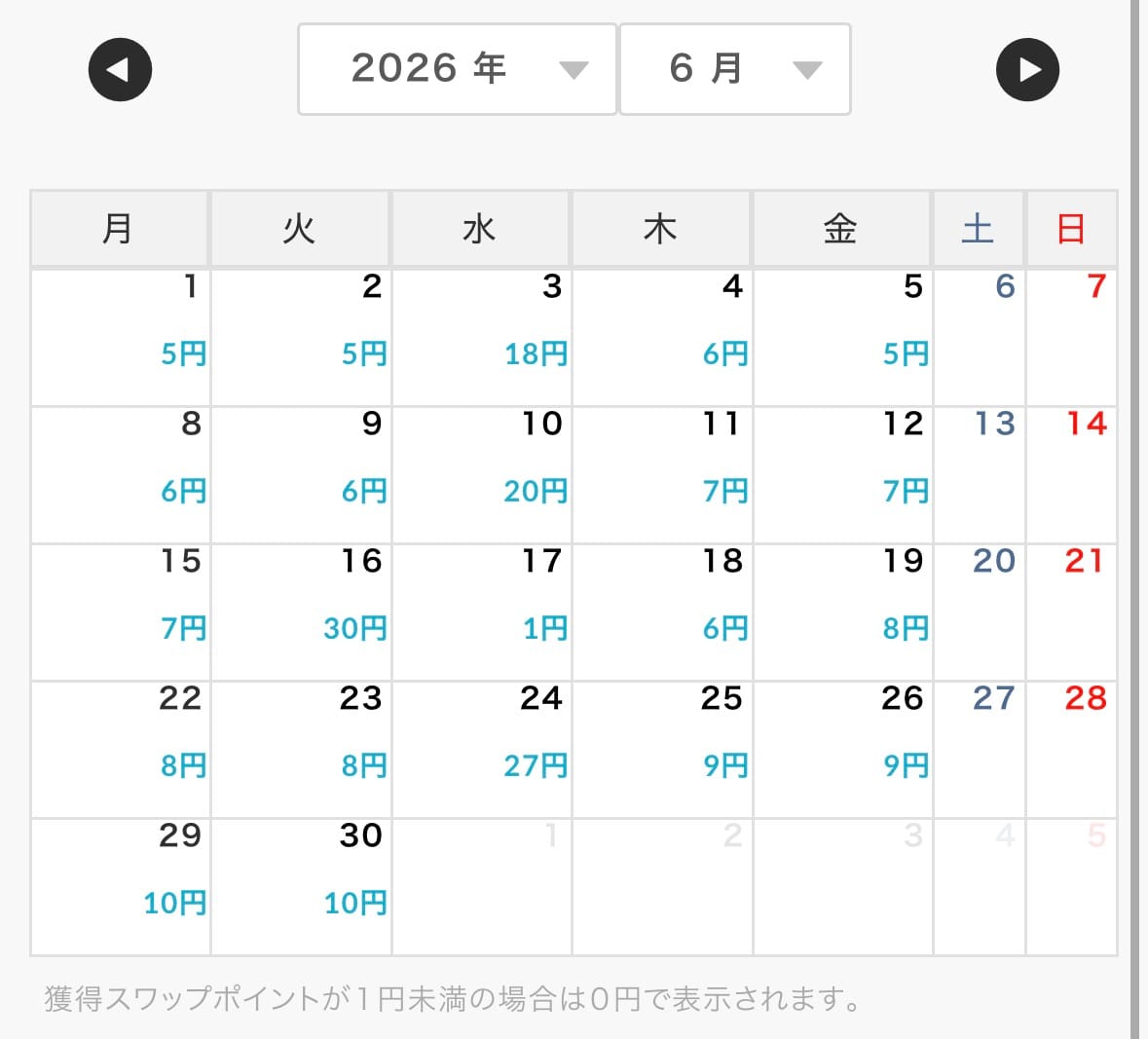Select the 土 (Saturday) column header
1148x1039 pixels.
click(979, 229)
